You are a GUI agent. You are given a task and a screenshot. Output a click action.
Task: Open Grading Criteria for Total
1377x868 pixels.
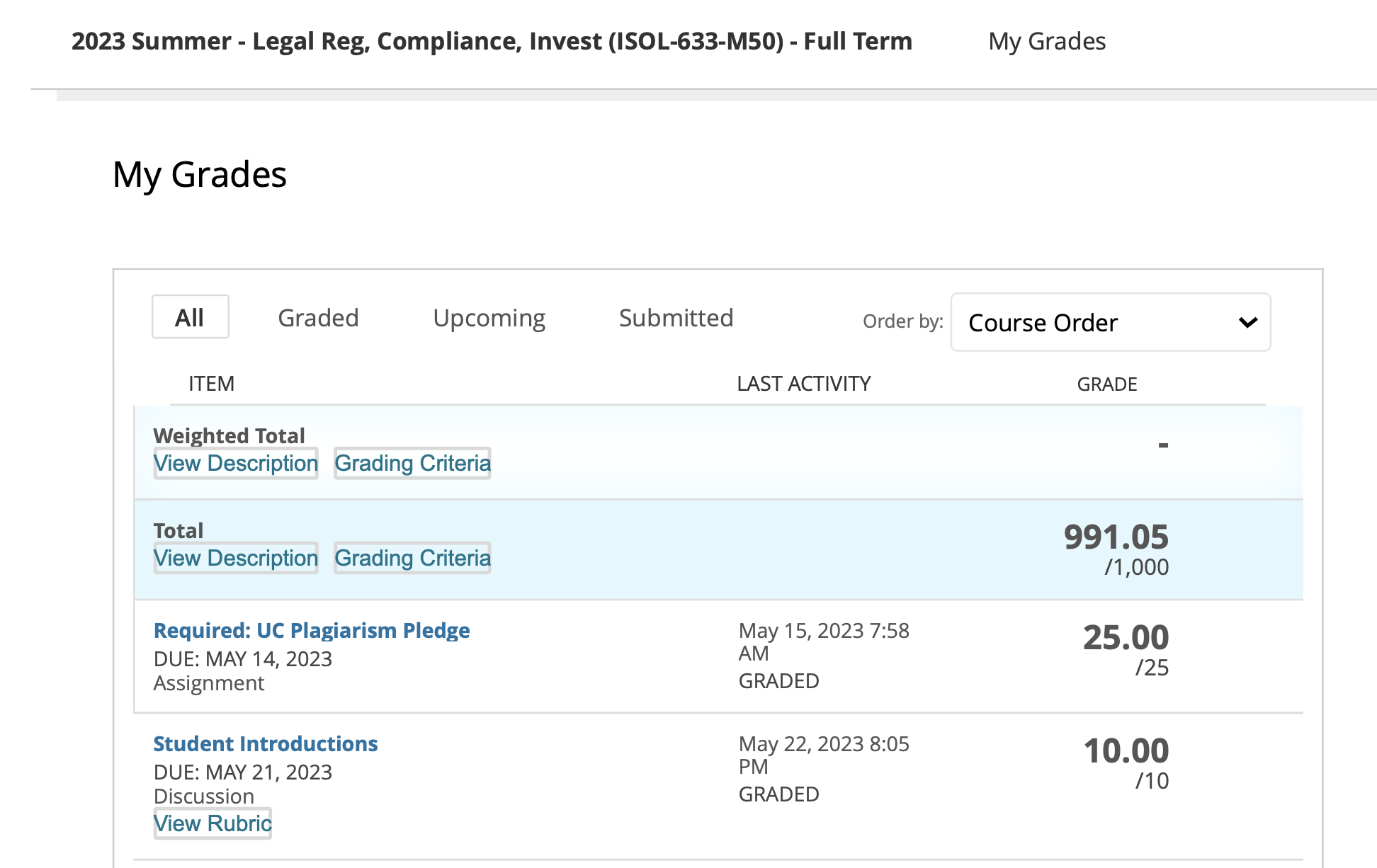(x=412, y=558)
